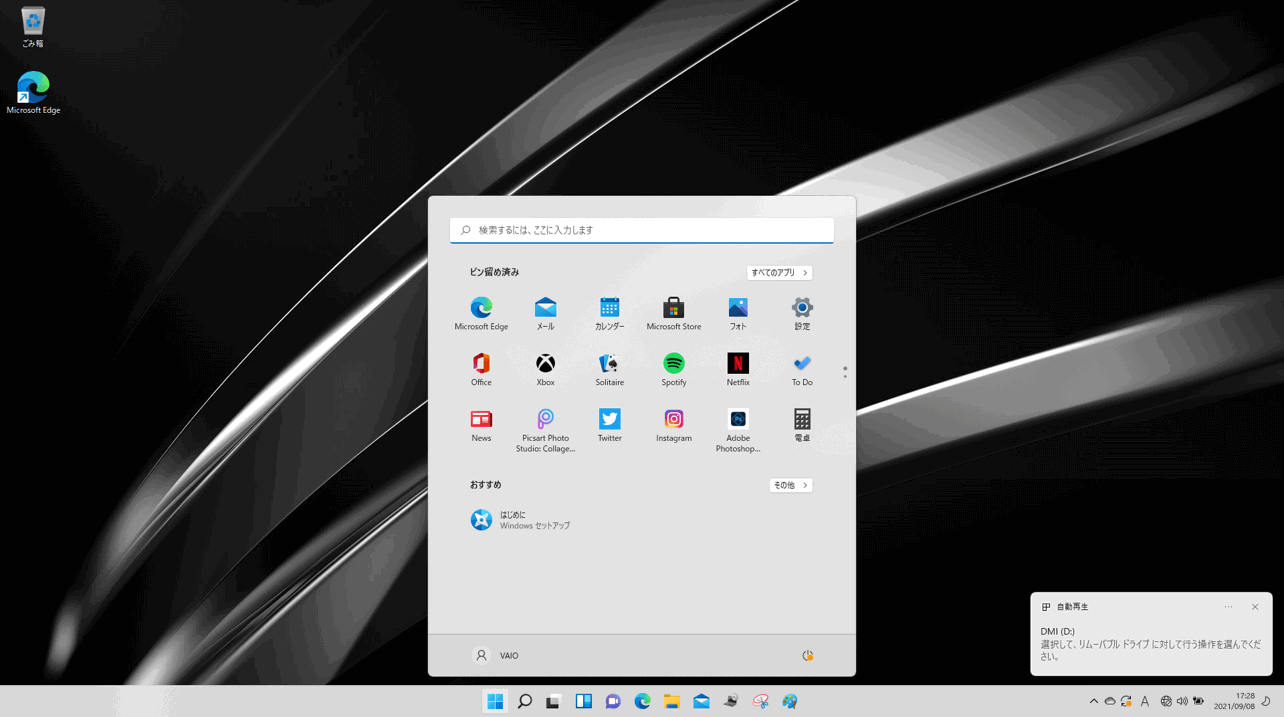Open notification center moon icon

(1266, 701)
